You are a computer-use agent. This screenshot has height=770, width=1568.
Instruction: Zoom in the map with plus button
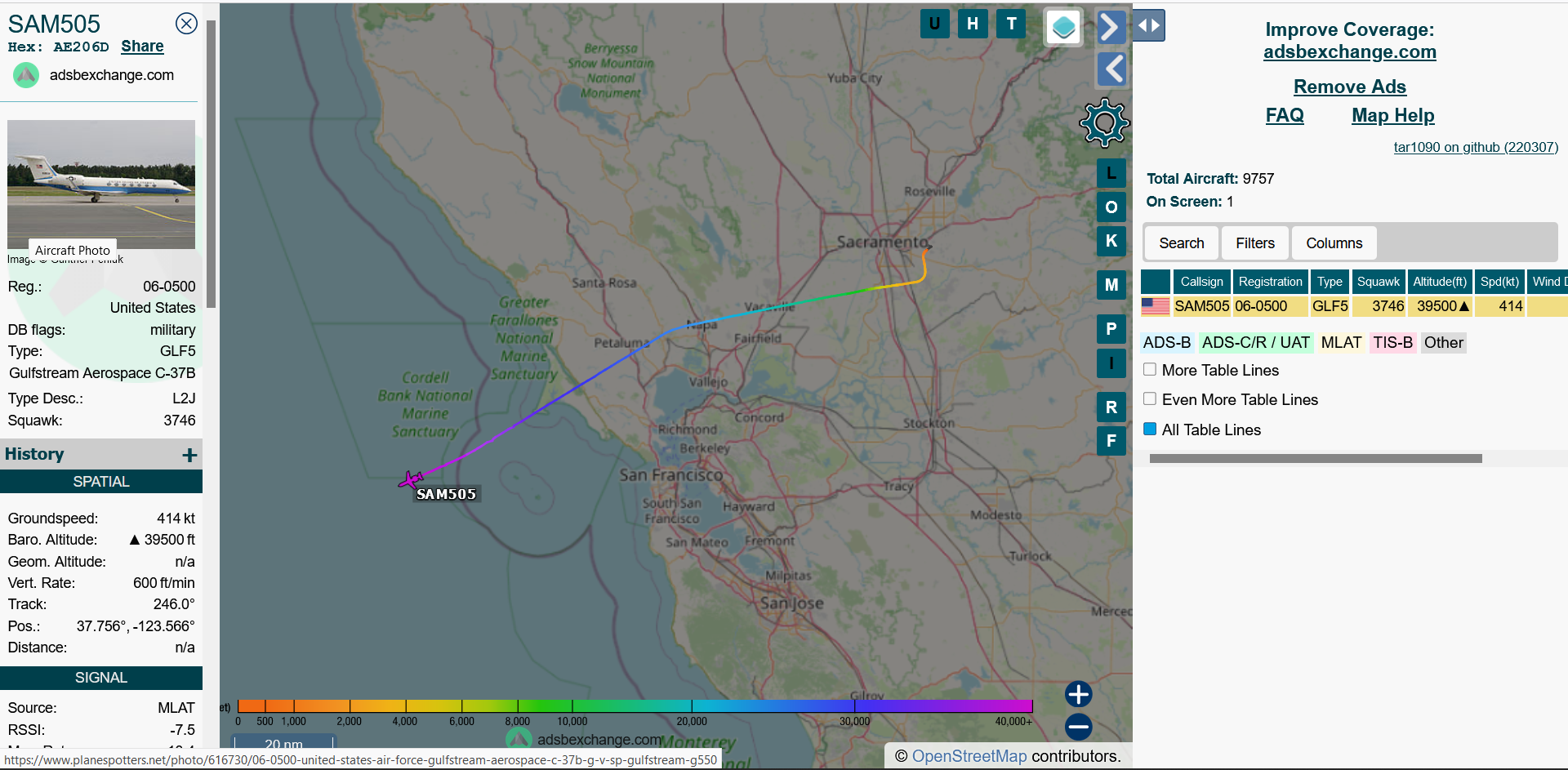[1078, 694]
